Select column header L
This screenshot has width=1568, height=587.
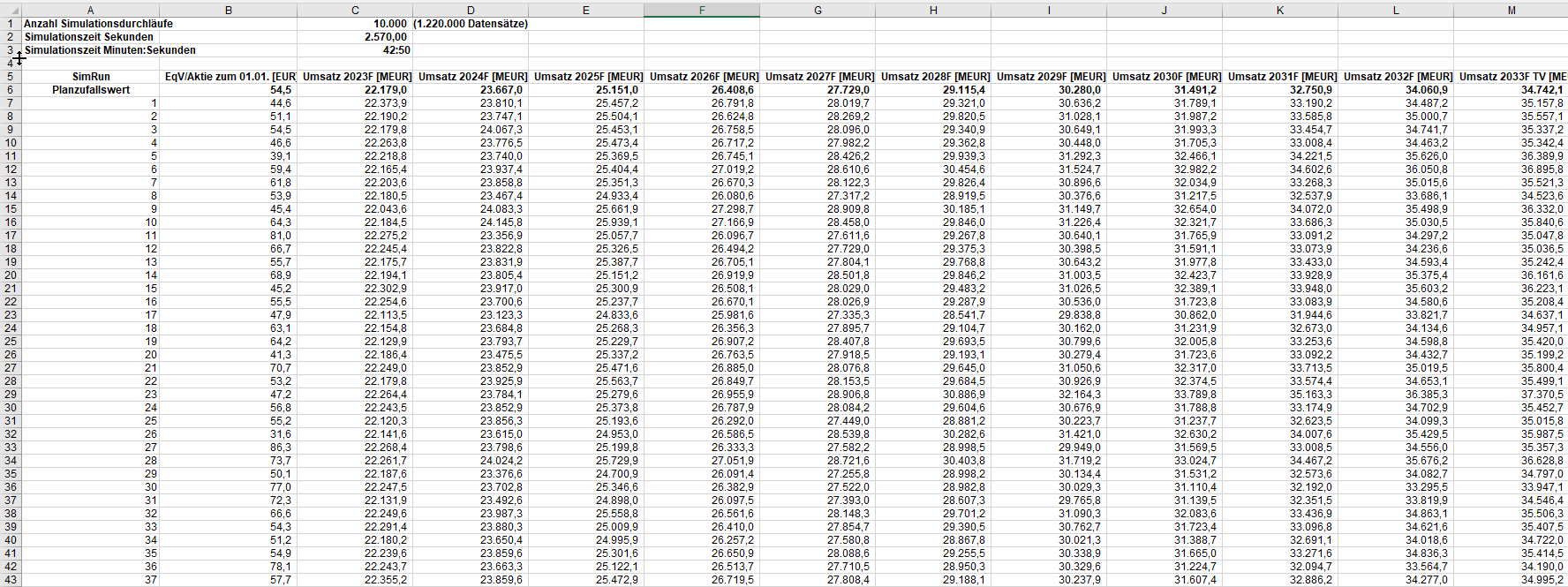coord(1396,10)
